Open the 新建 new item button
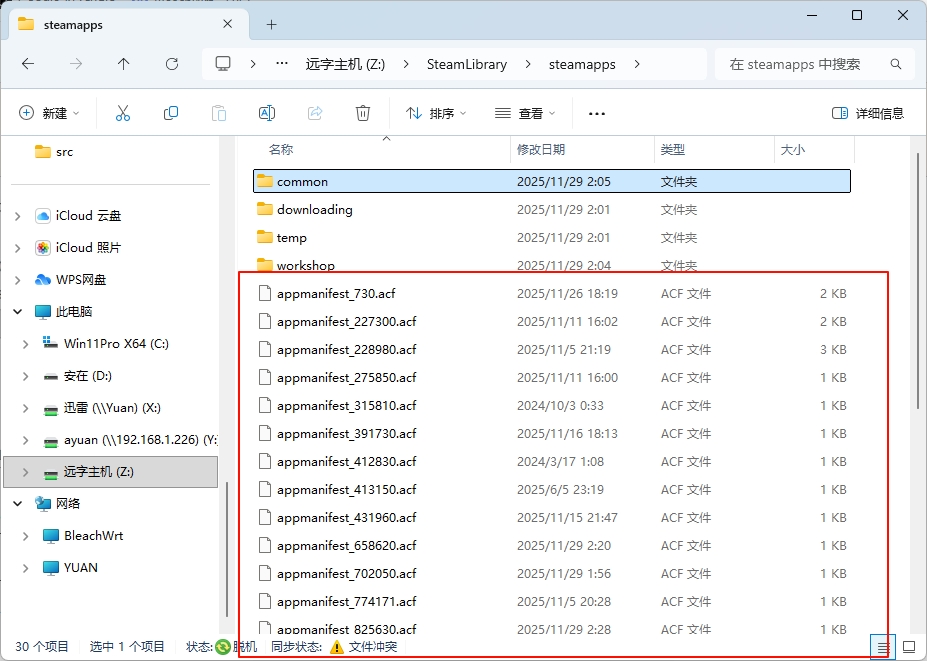Viewport: 927px width, 661px height. tap(49, 113)
